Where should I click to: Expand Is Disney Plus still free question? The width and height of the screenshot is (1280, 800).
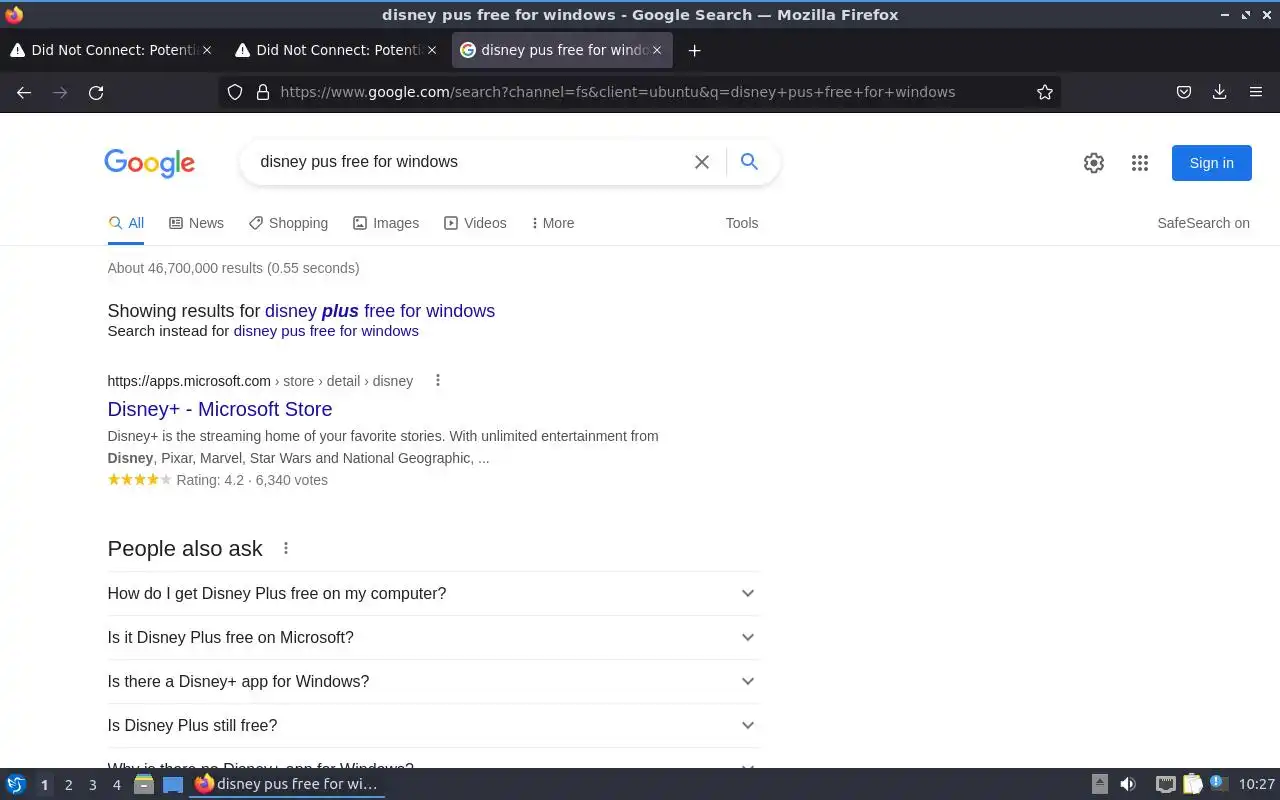point(433,725)
